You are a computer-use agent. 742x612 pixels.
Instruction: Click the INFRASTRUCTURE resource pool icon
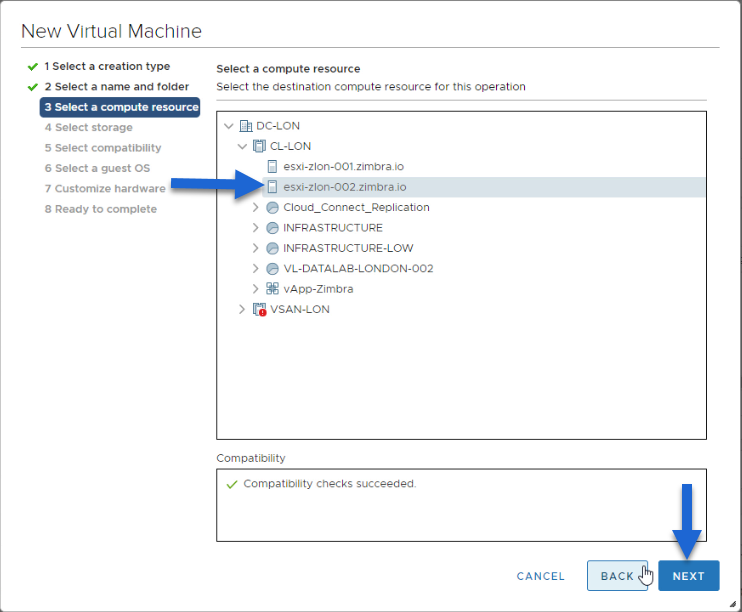[273, 228]
